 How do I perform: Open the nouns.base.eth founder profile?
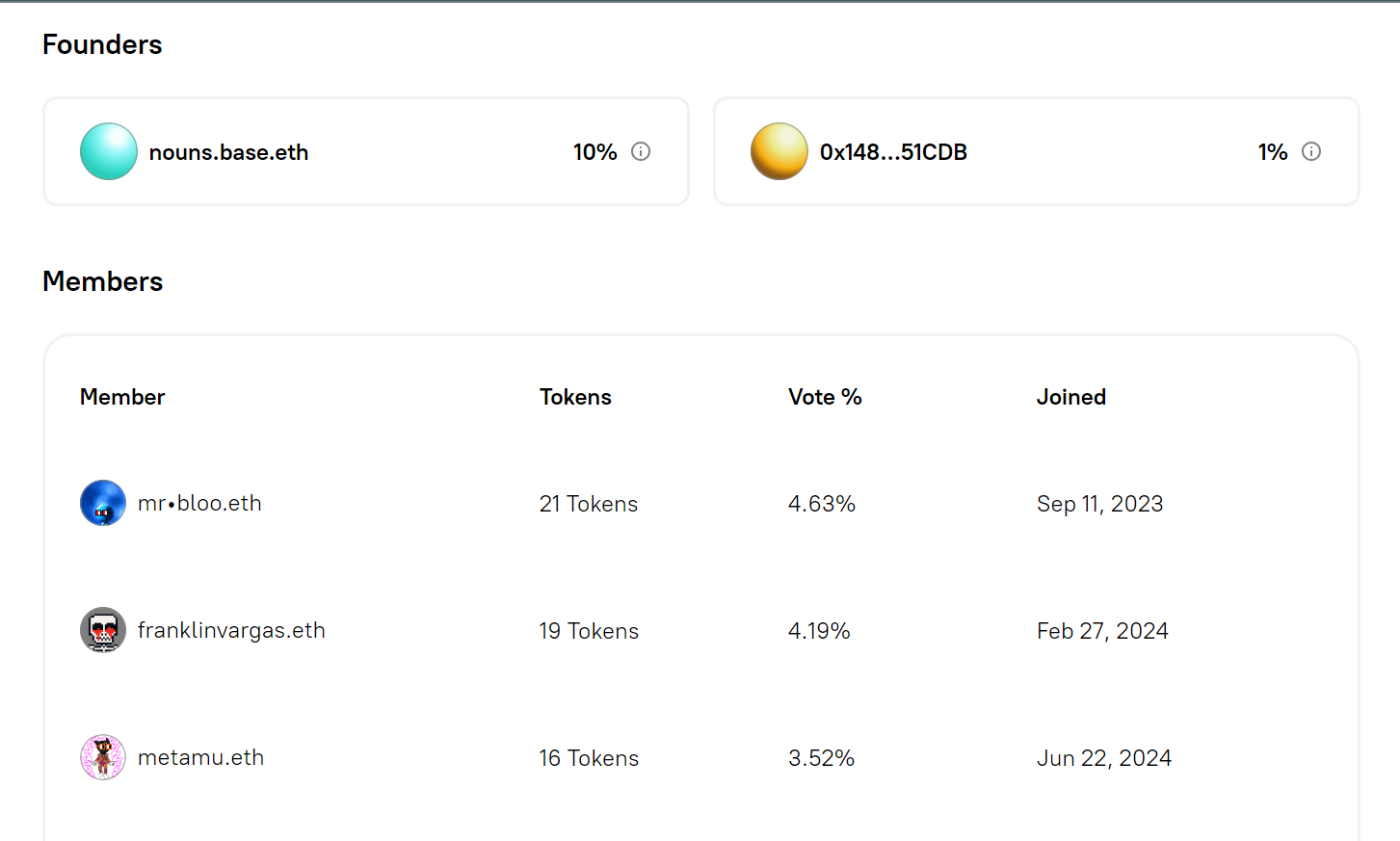click(228, 151)
